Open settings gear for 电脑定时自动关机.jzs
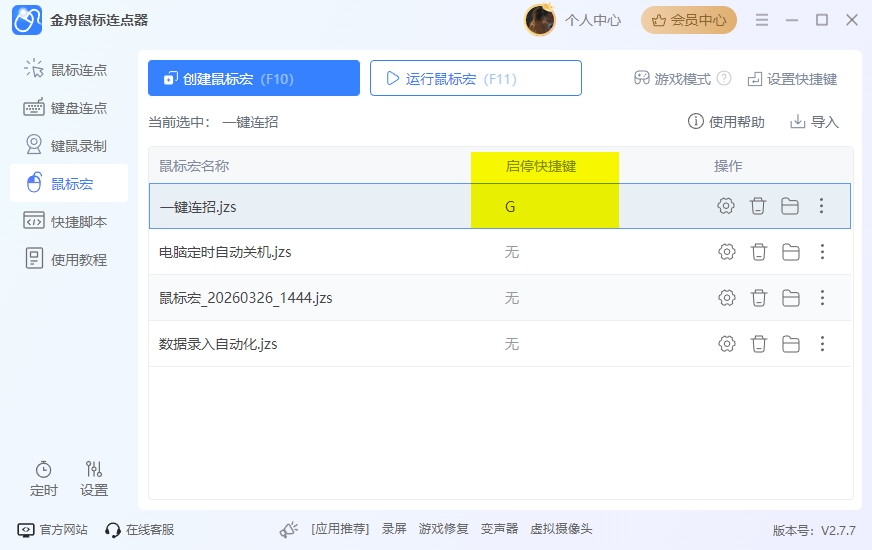872x550 pixels. tap(726, 252)
